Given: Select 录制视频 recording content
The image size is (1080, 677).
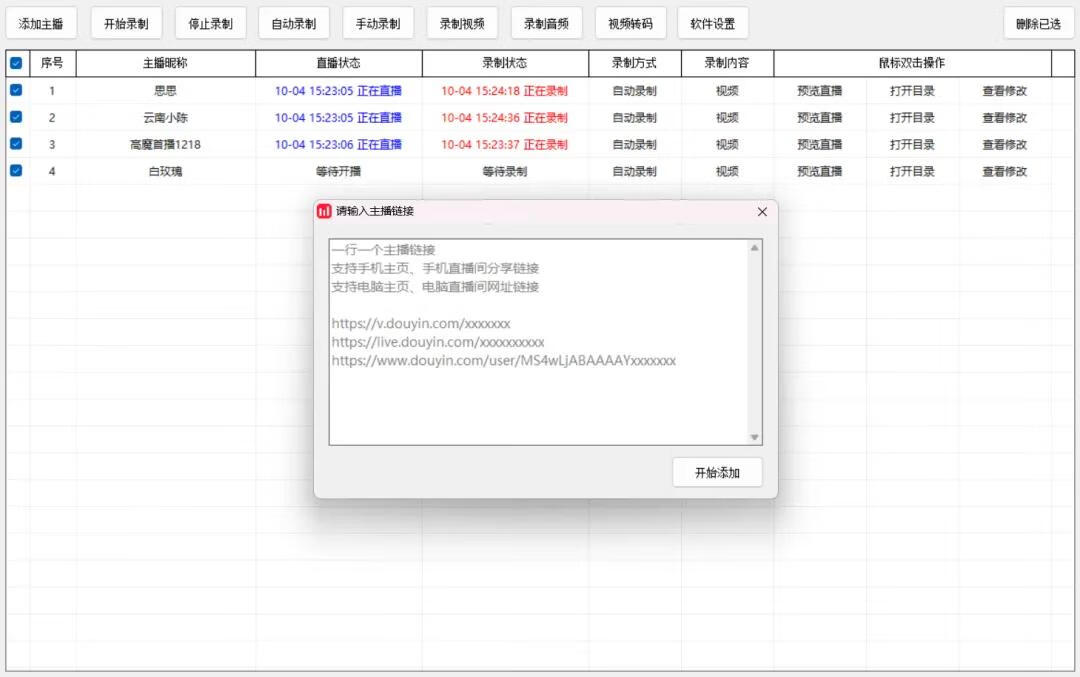Looking at the screenshot, I should tap(462, 22).
